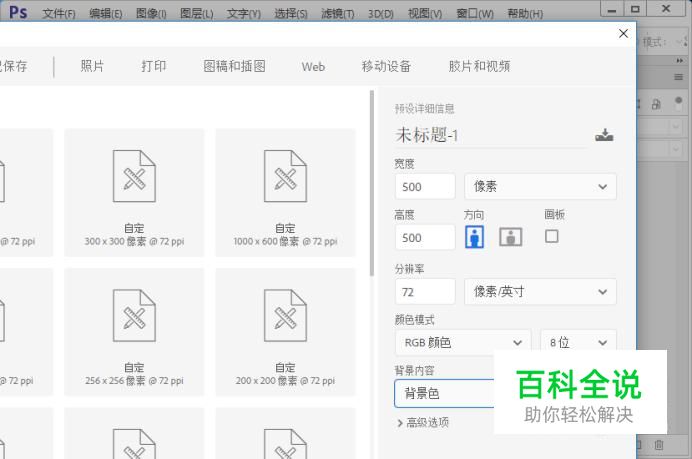Click the delete trash icon in Photoshop panel
692x459 pixels.
(659, 445)
